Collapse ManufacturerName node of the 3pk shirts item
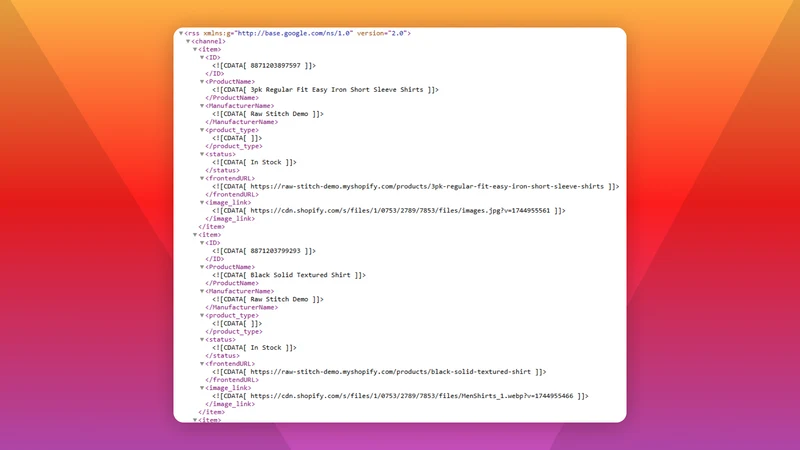This screenshot has width=800, height=450. (x=202, y=106)
